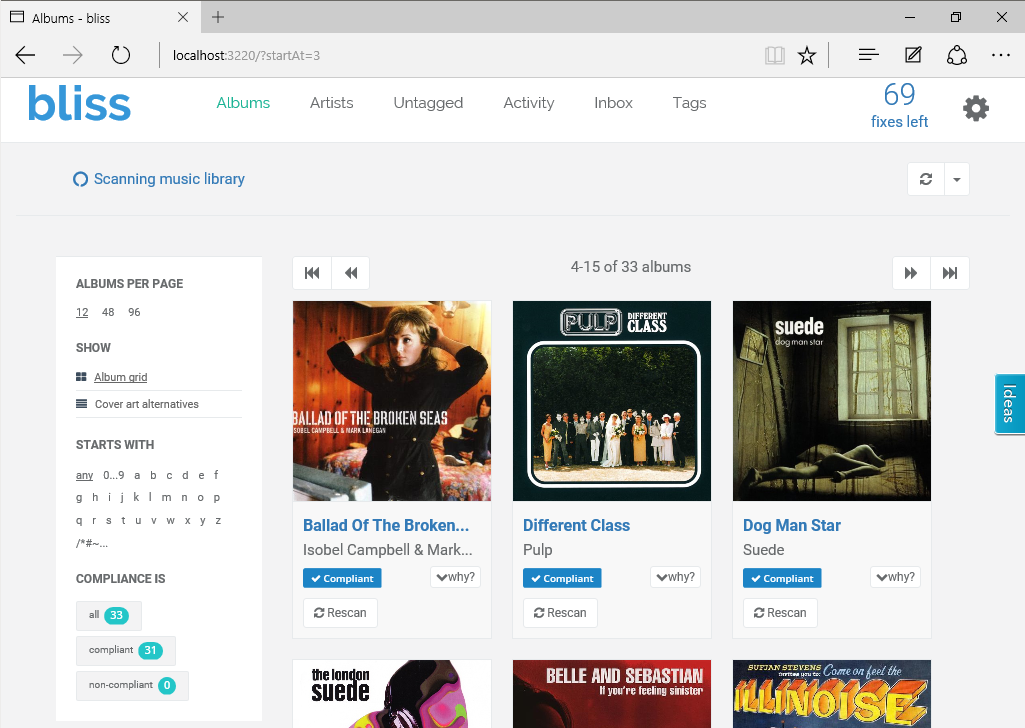Open Ballad Of The Broken Seas cover

click(392, 401)
